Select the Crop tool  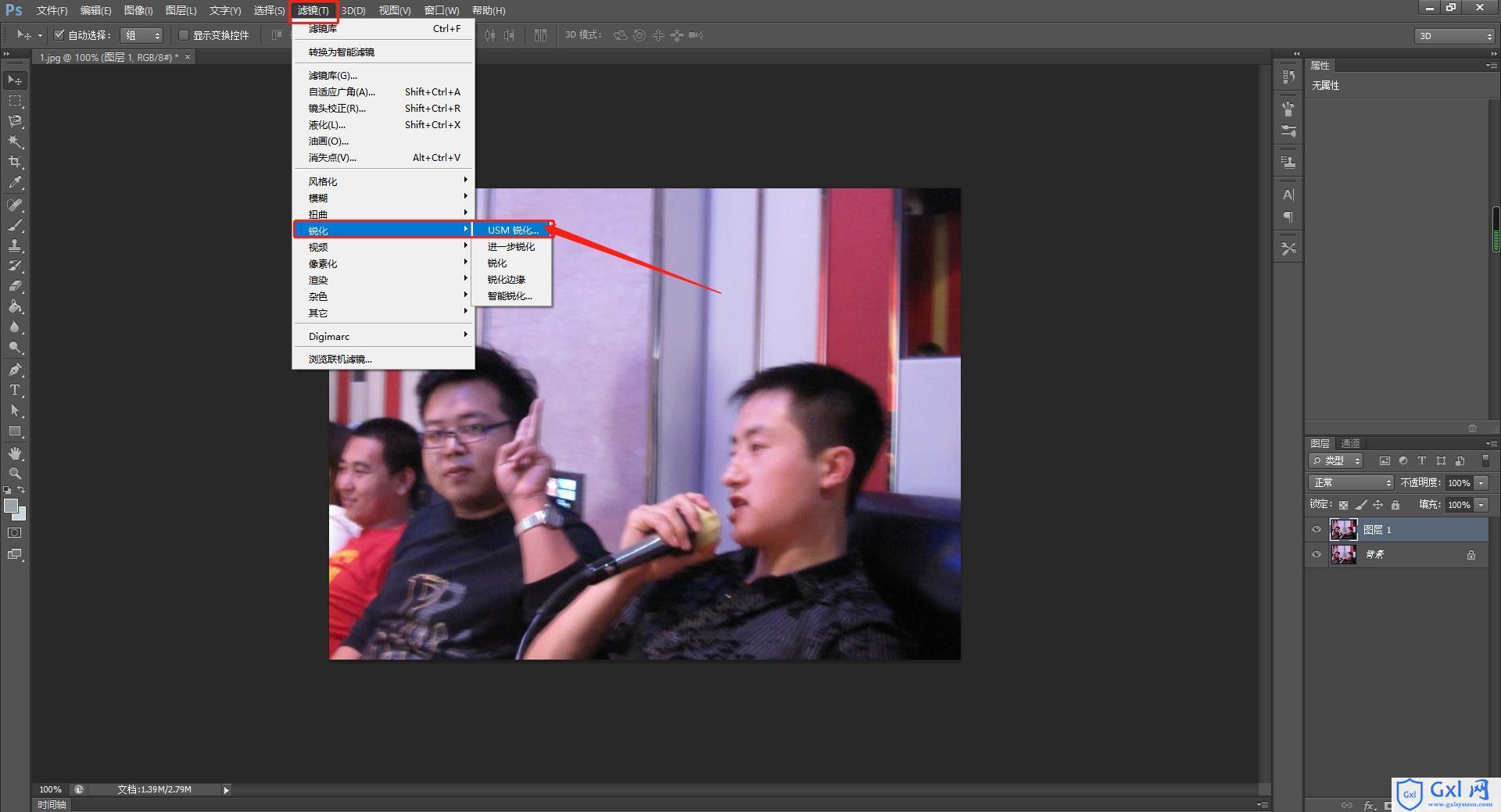[15, 162]
